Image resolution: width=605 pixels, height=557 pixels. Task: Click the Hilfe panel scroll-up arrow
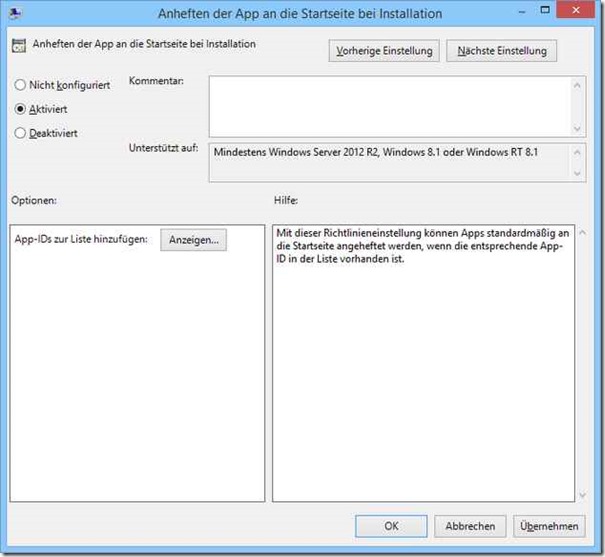point(580,231)
